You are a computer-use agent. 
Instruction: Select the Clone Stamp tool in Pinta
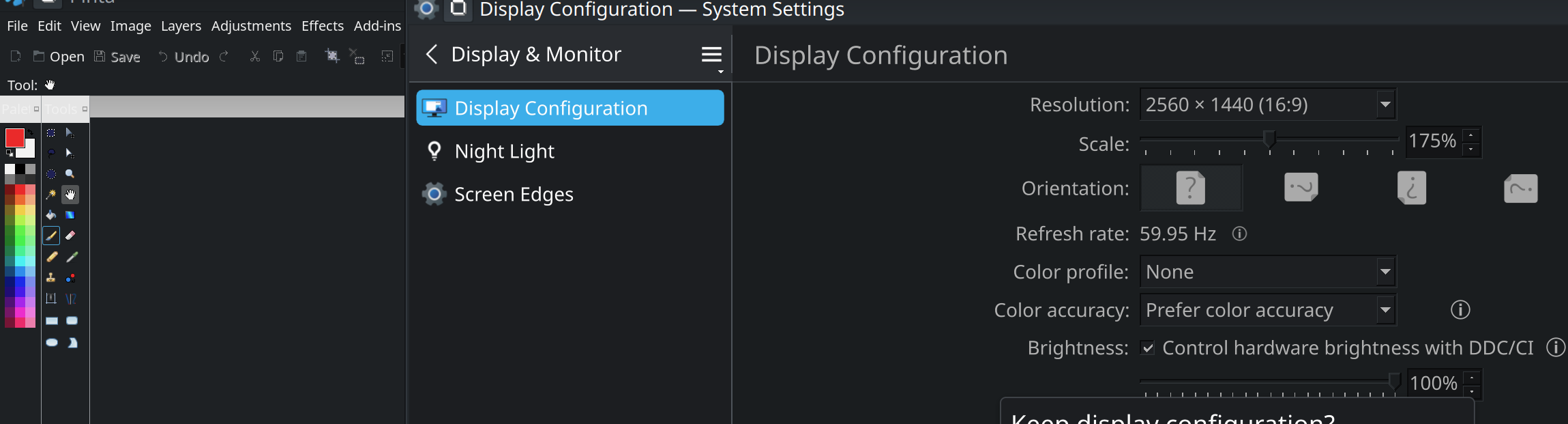[51, 278]
